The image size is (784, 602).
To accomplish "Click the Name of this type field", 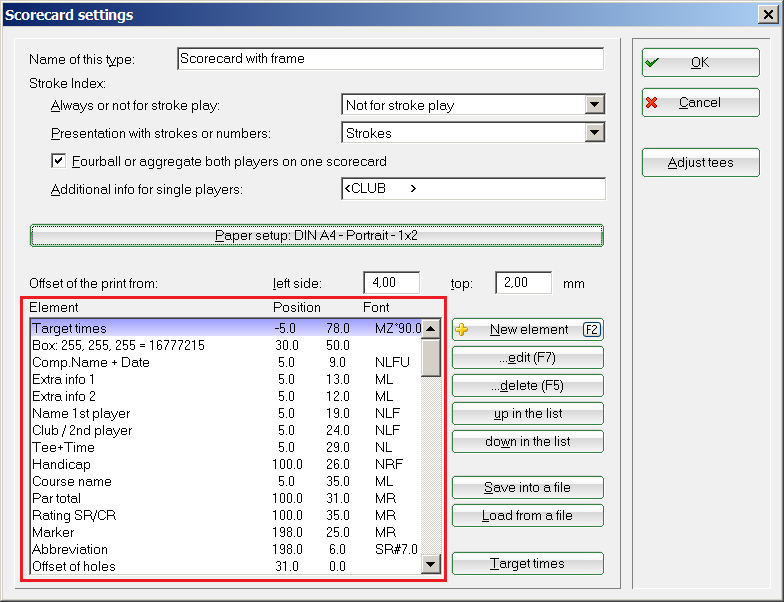I will point(390,59).
